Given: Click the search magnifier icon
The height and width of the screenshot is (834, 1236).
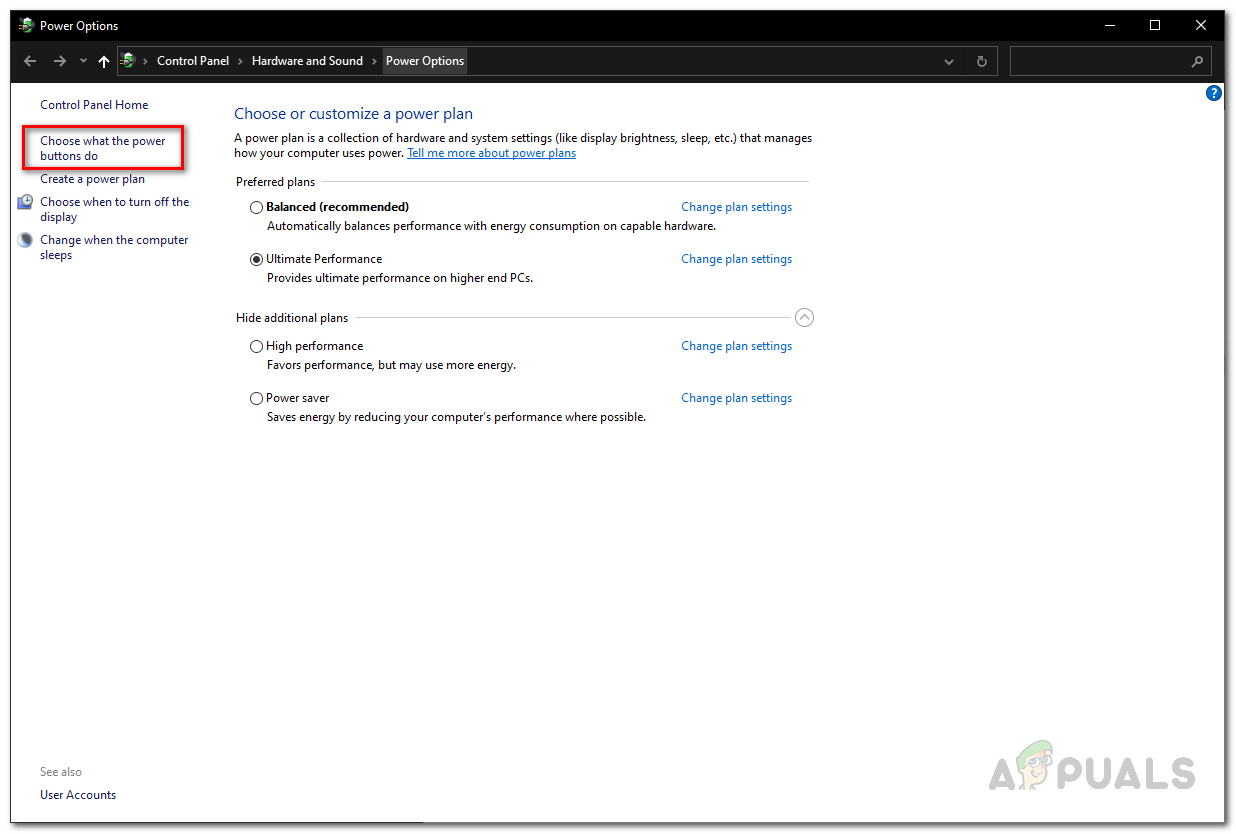Looking at the screenshot, I should (x=1197, y=61).
